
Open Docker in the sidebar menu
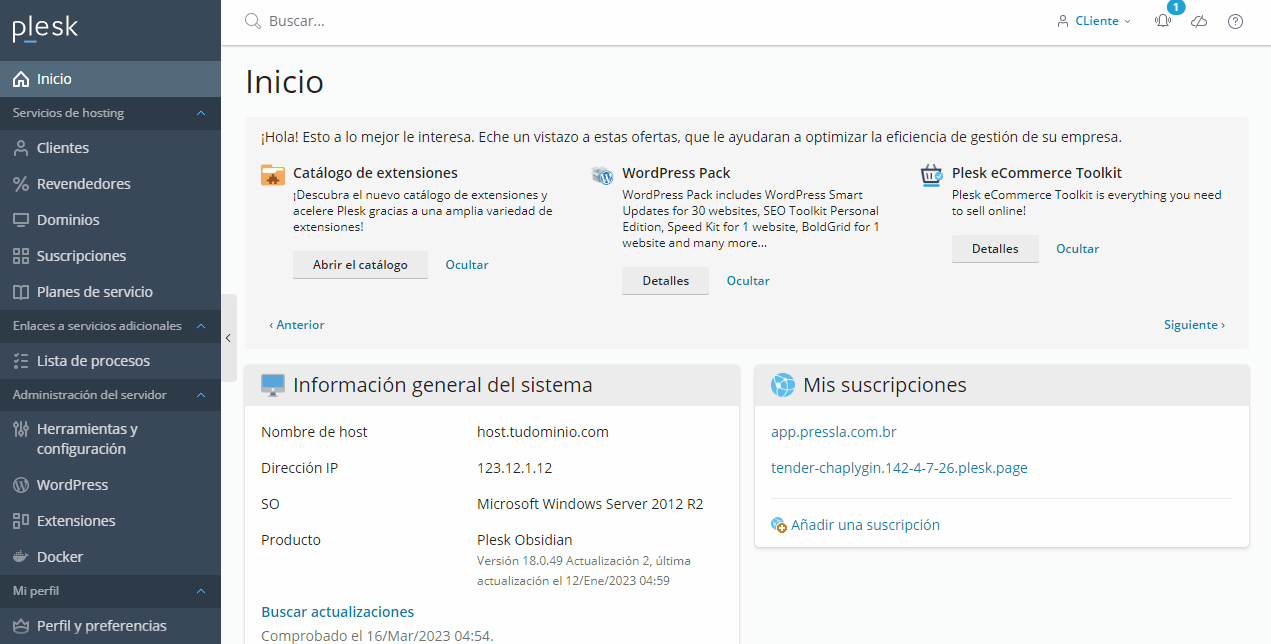tap(110, 557)
